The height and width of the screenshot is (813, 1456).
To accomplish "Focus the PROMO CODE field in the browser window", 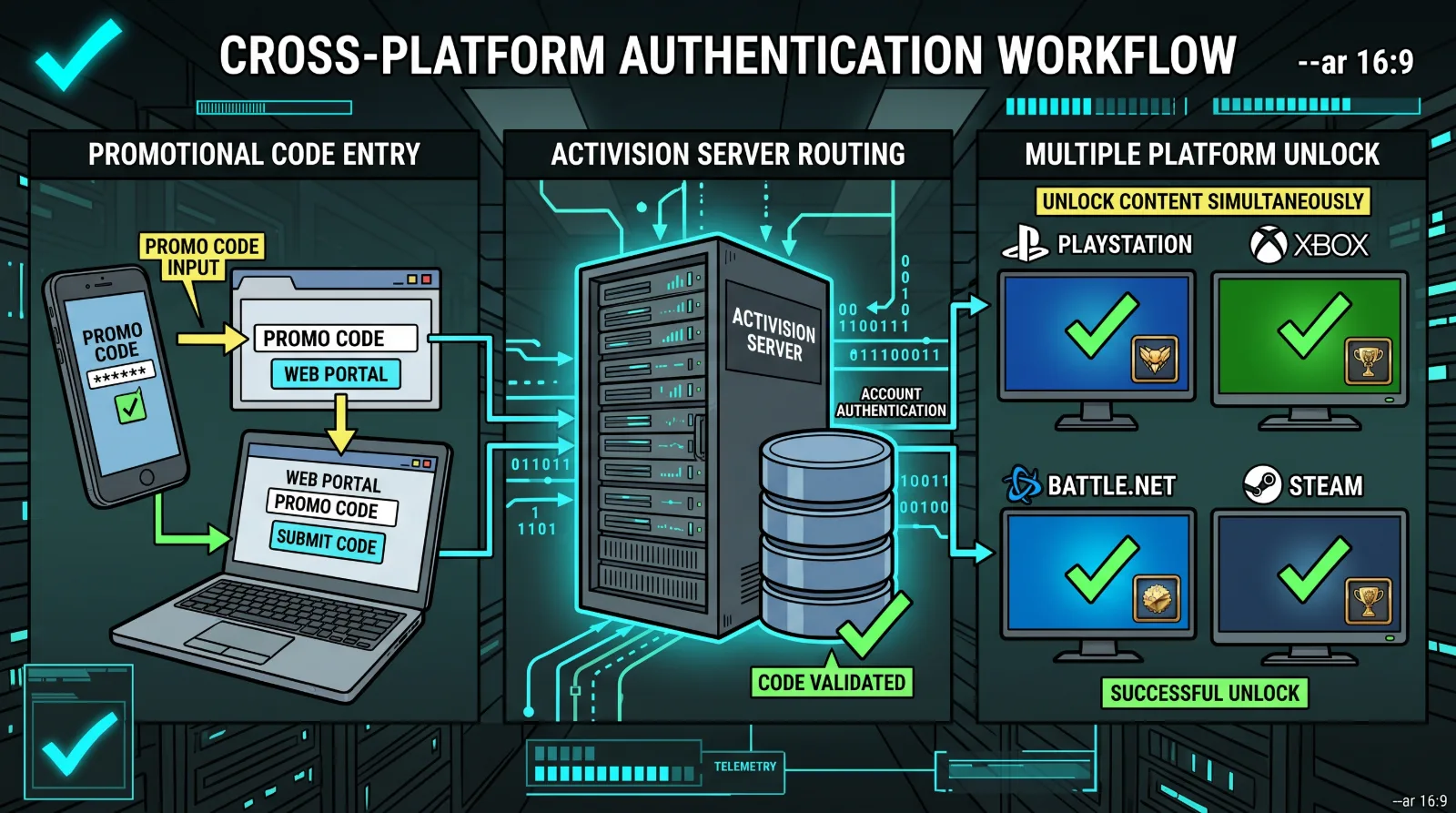I will 335,339.
